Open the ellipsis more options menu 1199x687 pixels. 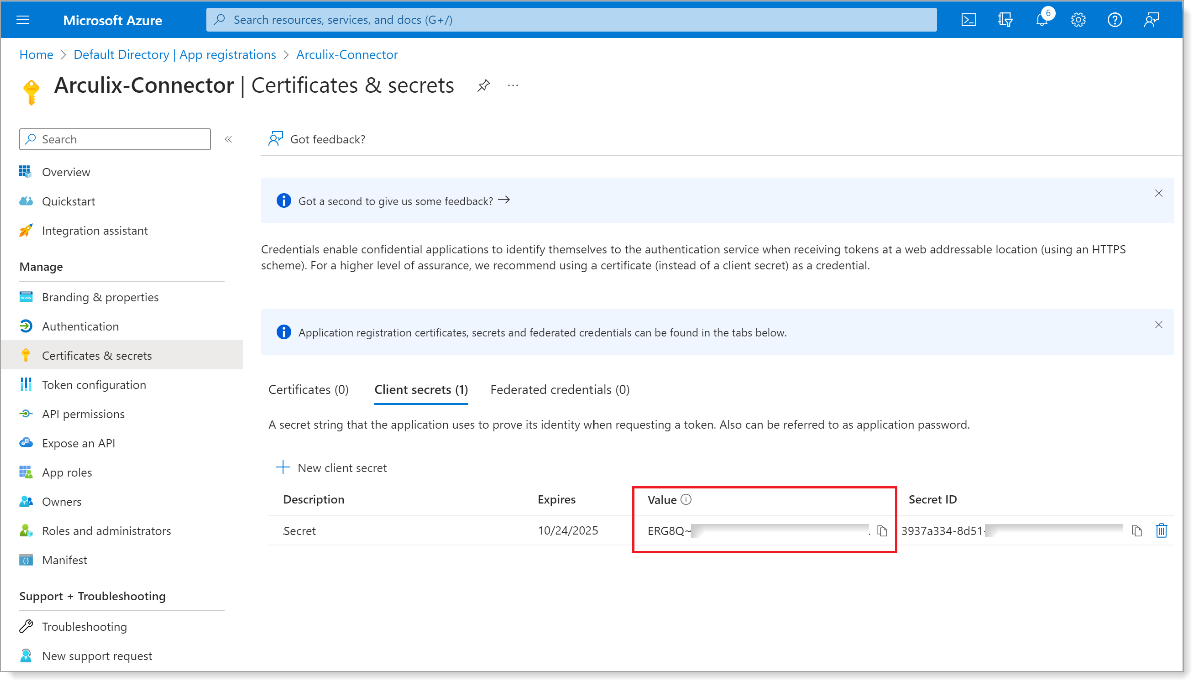tap(513, 86)
